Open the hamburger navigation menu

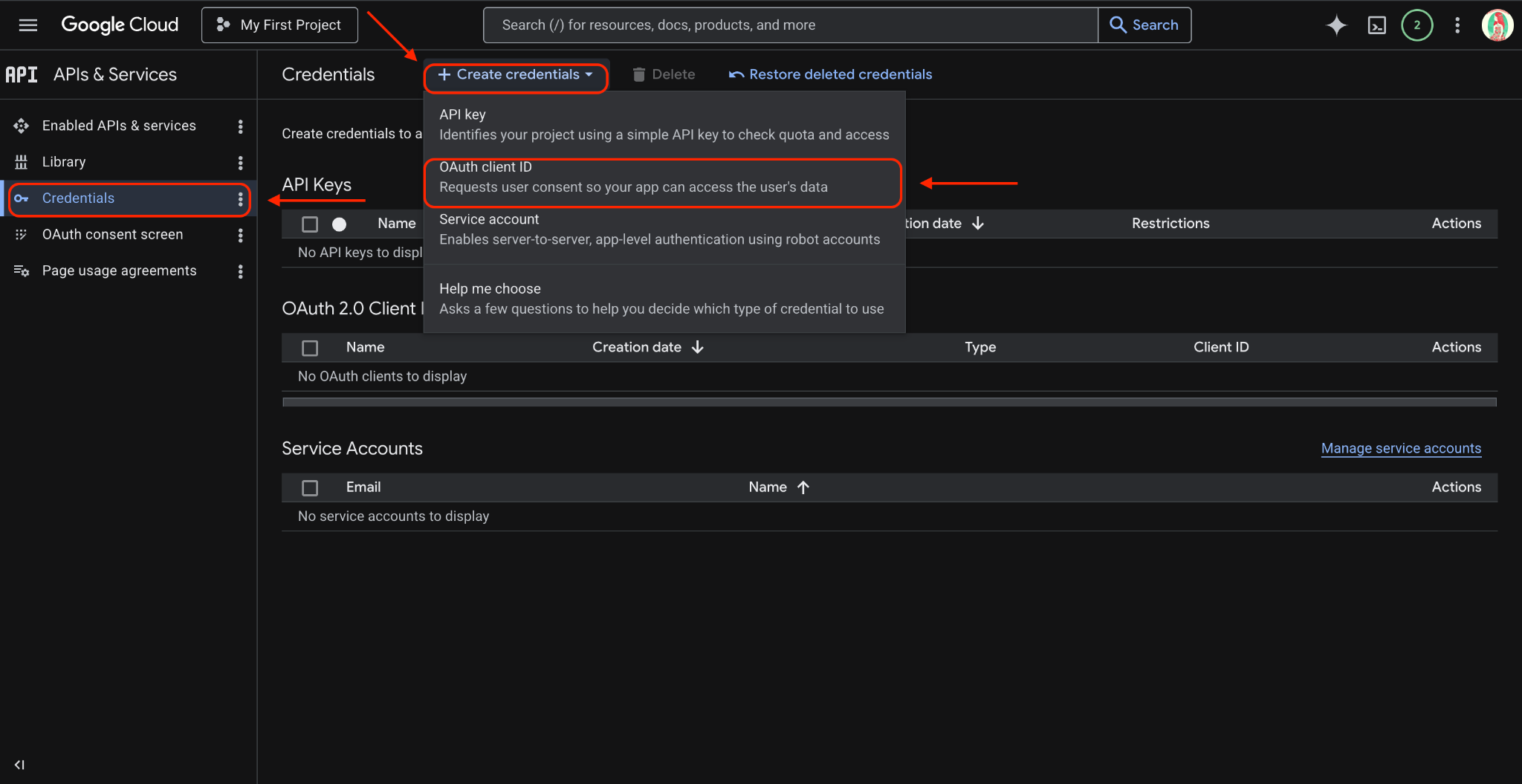pos(28,25)
